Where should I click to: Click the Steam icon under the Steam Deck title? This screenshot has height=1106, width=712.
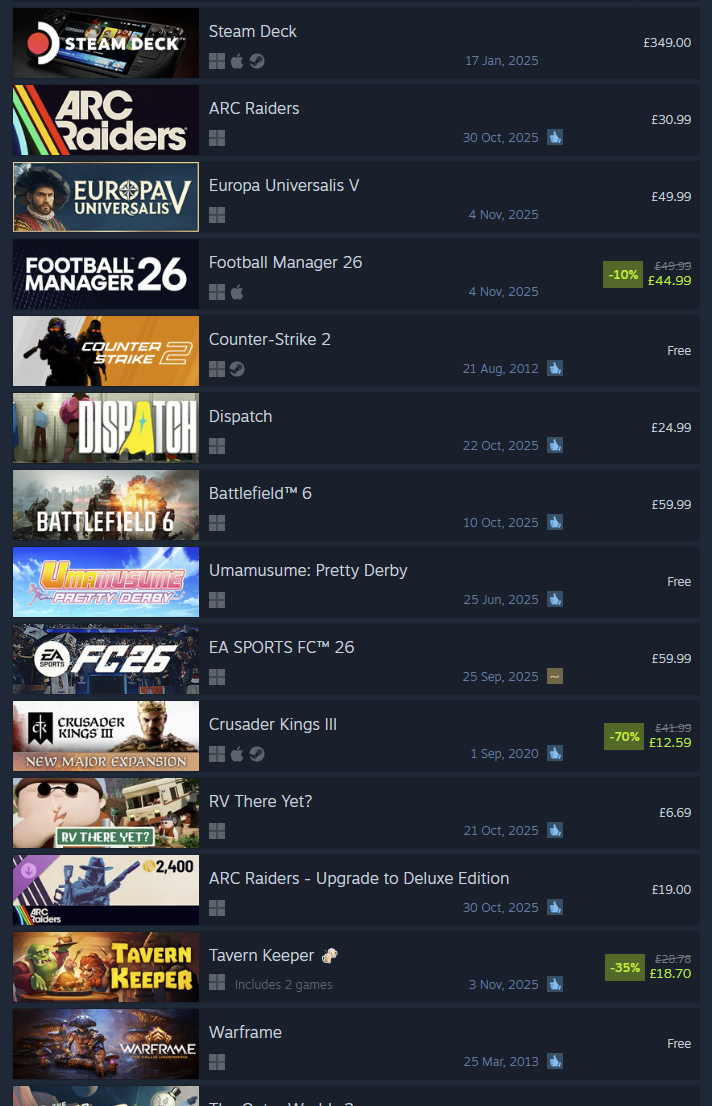pos(257,61)
